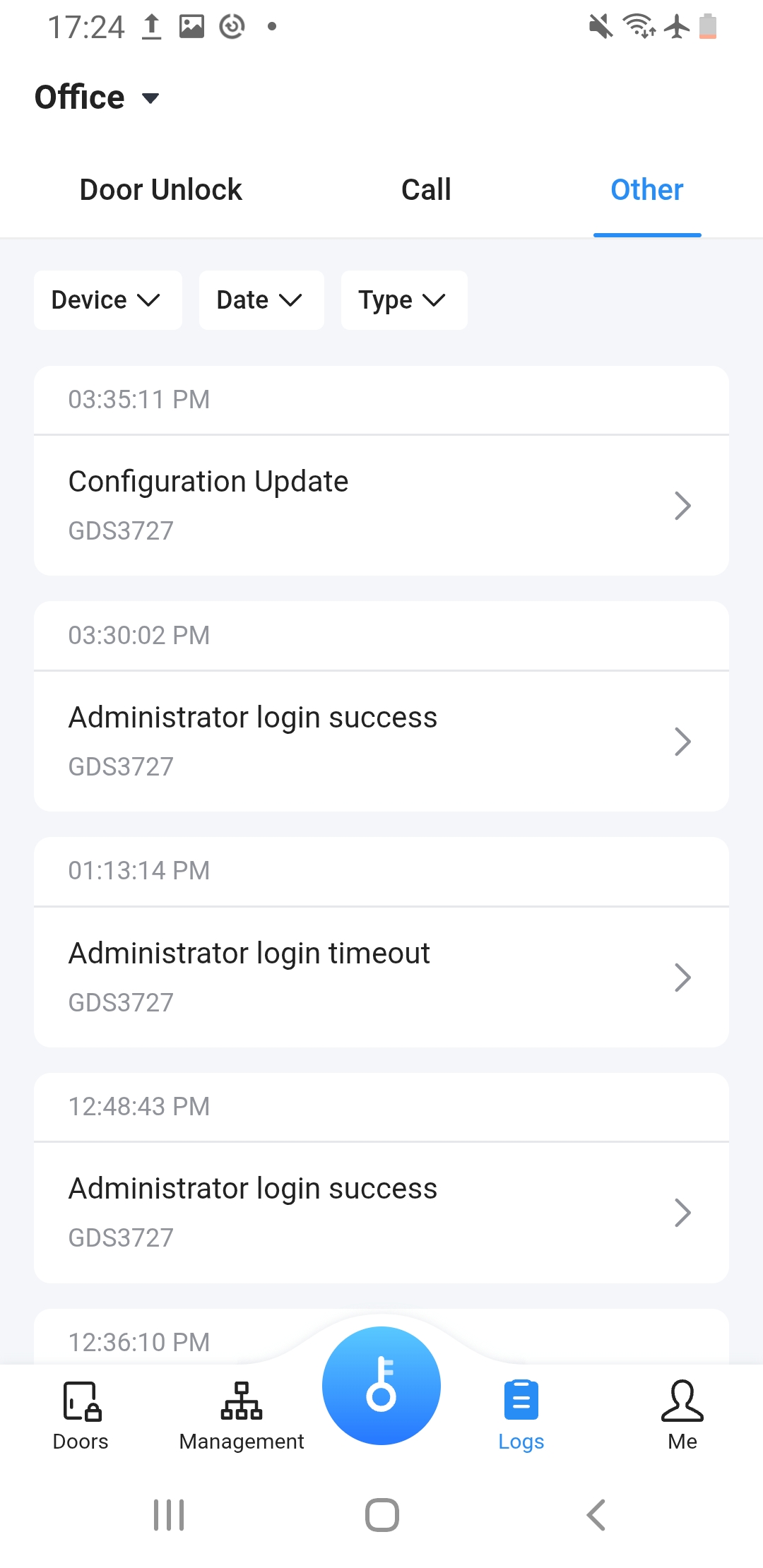
Task: Select the Logs clipboard icon
Action: (521, 1400)
